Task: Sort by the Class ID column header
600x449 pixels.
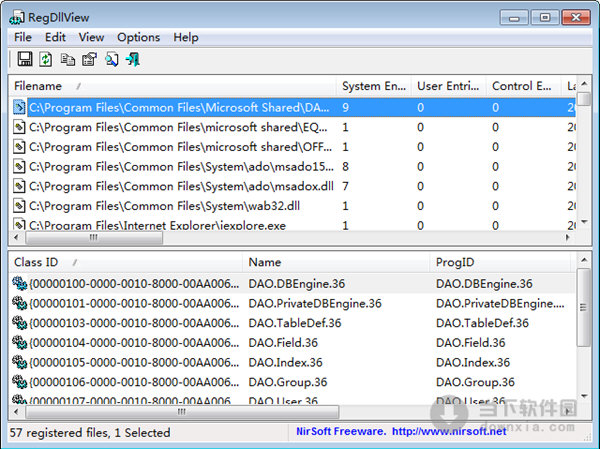Action: point(126,262)
